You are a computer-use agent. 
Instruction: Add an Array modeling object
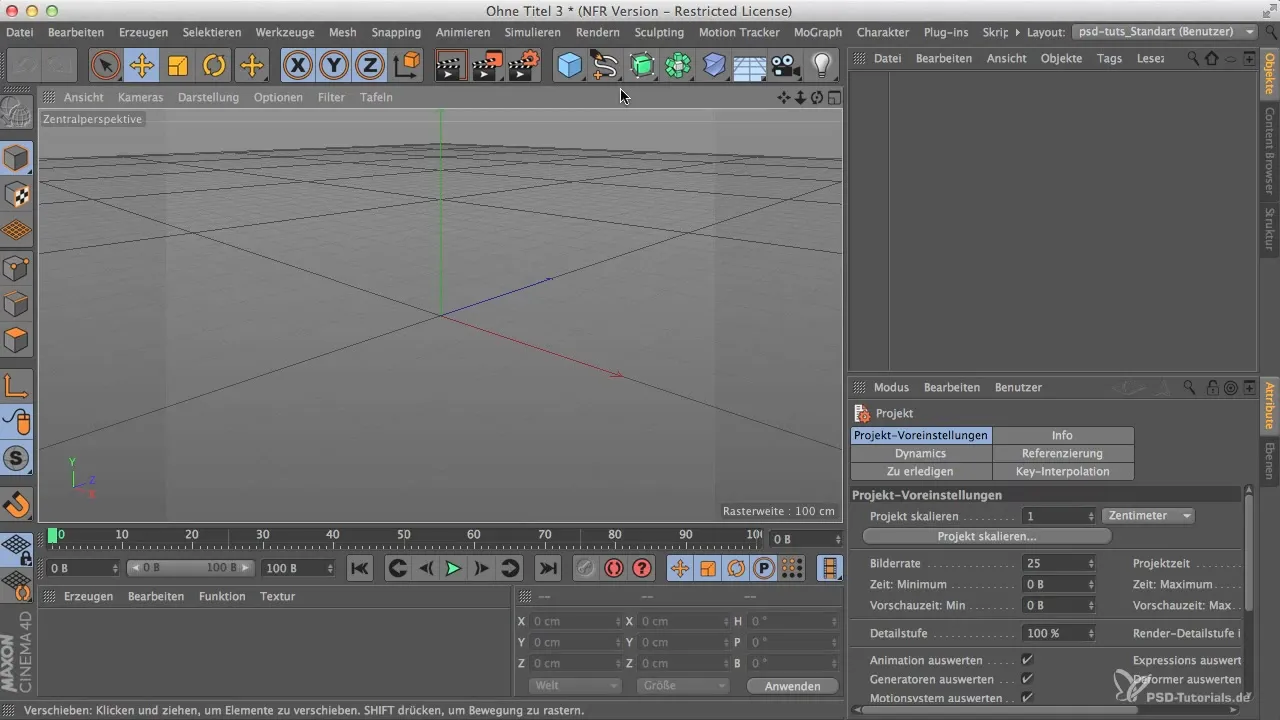678,66
